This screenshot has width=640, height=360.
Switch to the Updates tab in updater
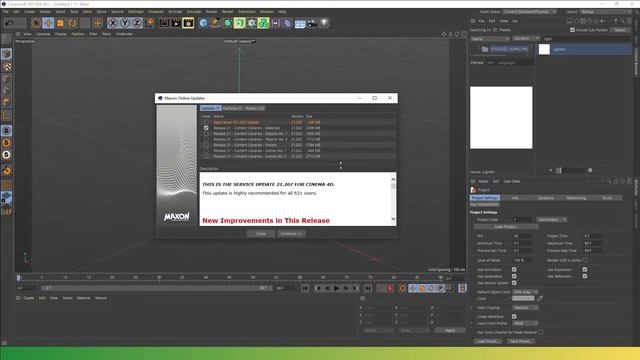coord(211,108)
